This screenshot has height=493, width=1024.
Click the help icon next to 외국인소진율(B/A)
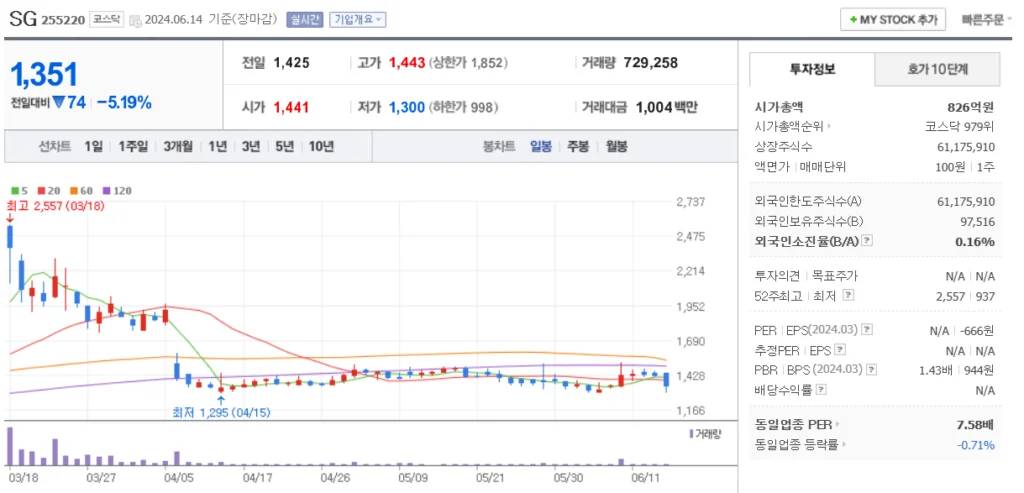[867, 240]
